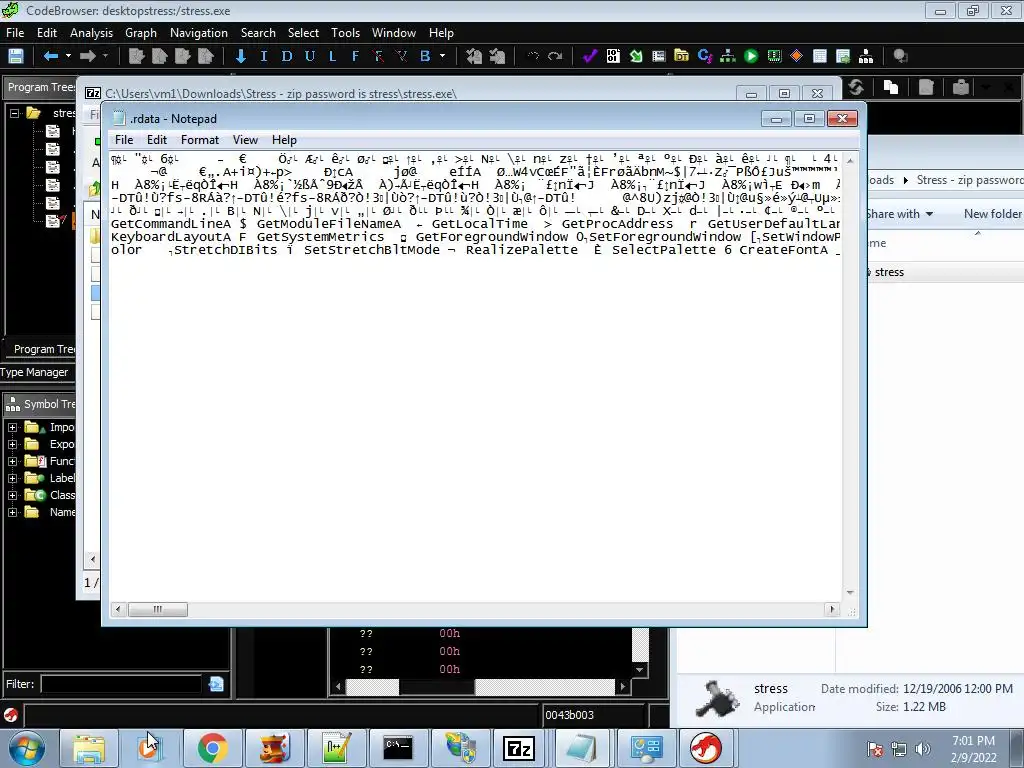Open CodeBrowser Window menu
Screen dimensions: 1024x768
click(x=394, y=33)
